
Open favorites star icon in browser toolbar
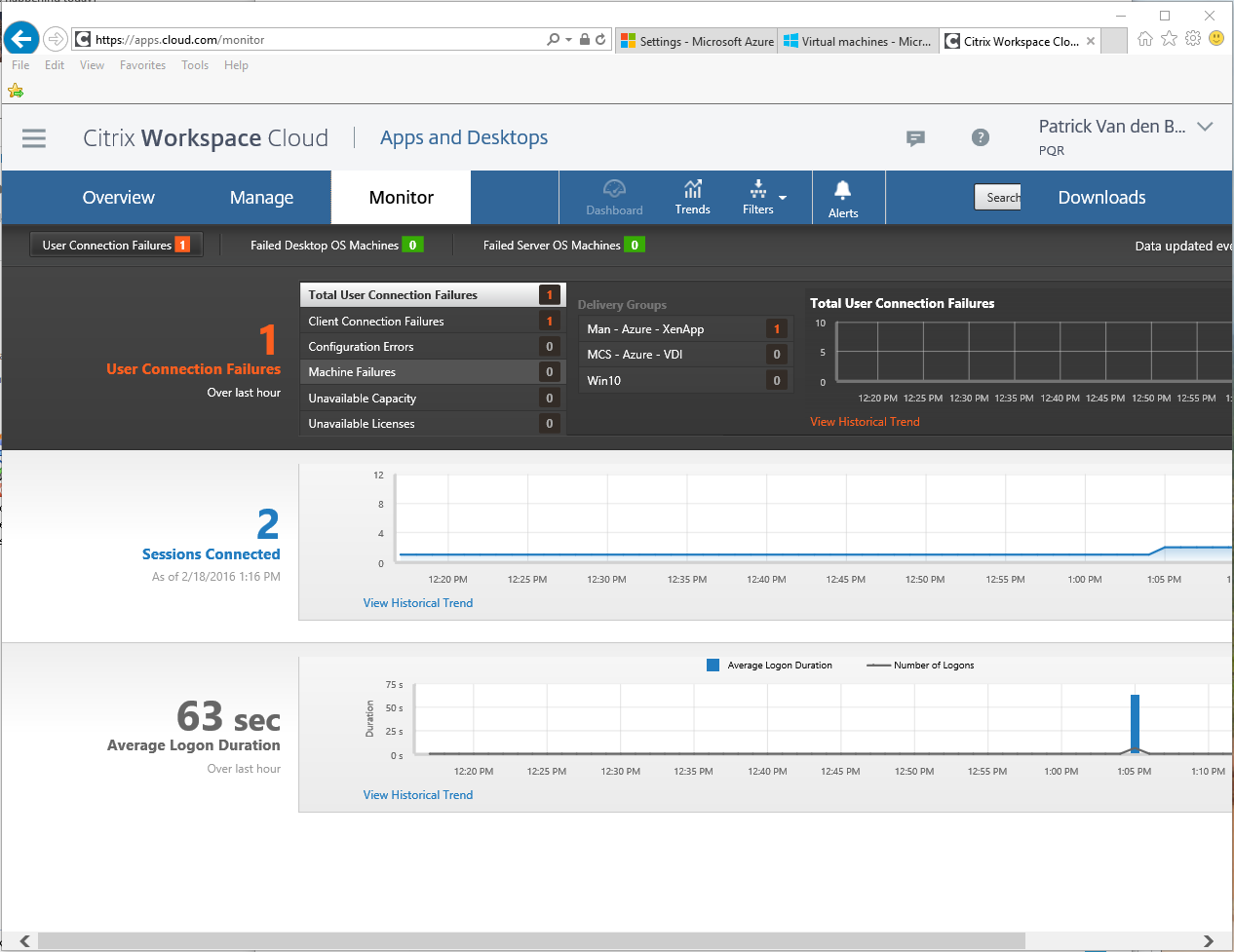(x=1169, y=39)
